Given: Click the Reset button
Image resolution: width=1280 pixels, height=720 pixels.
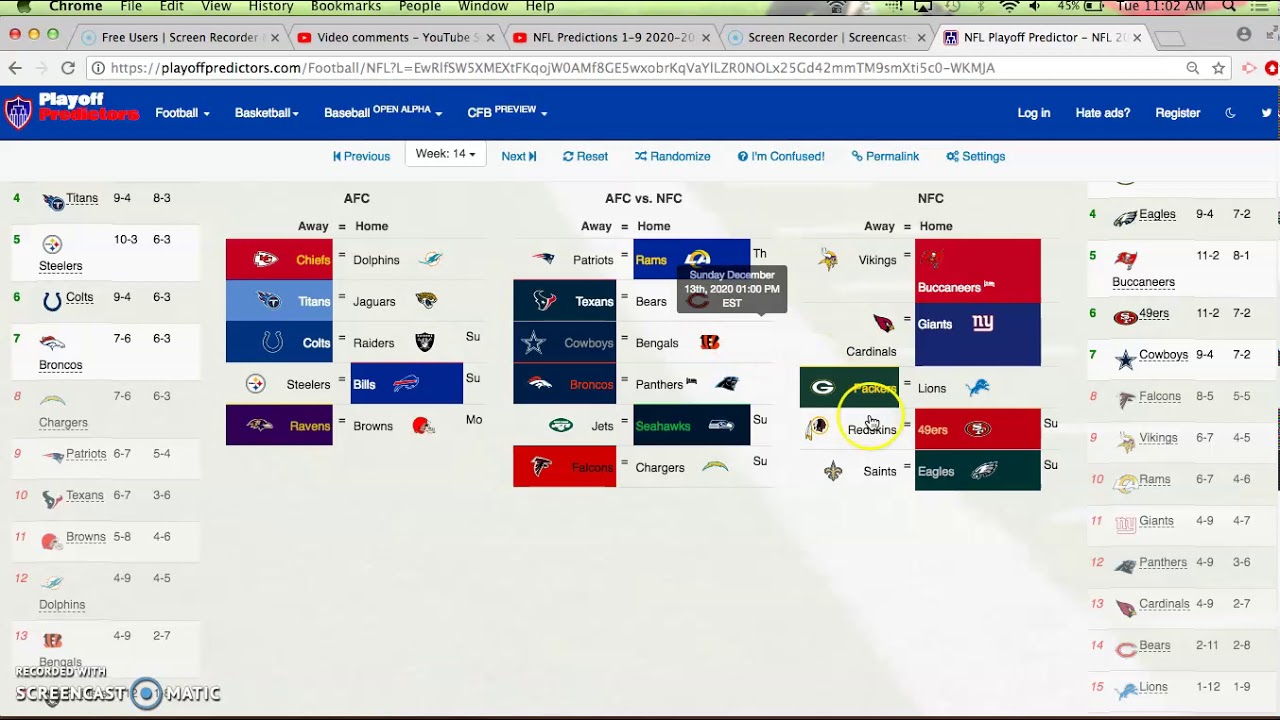Looking at the screenshot, I should (x=585, y=156).
